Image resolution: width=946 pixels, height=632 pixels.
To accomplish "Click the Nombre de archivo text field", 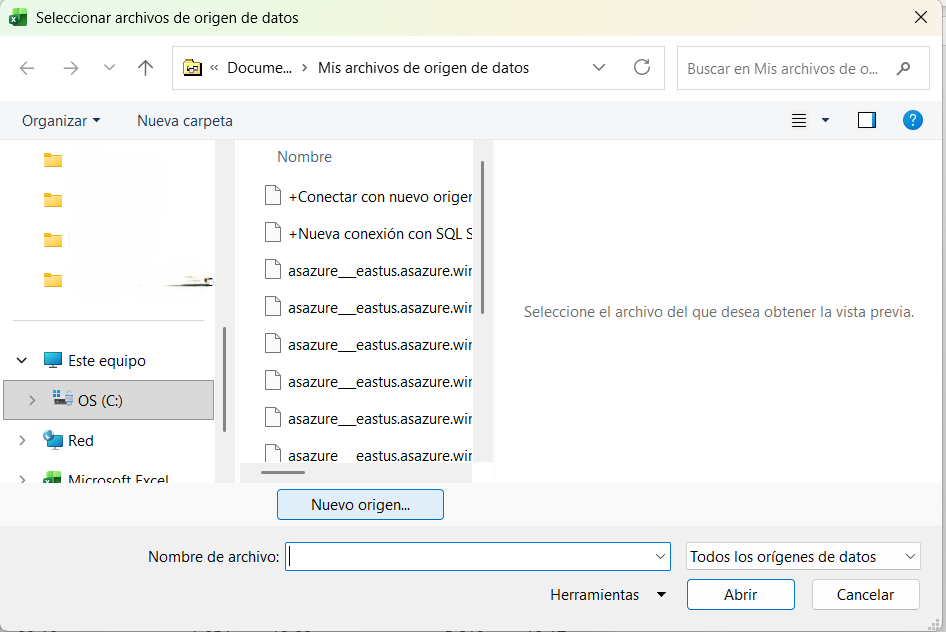I will [468, 557].
